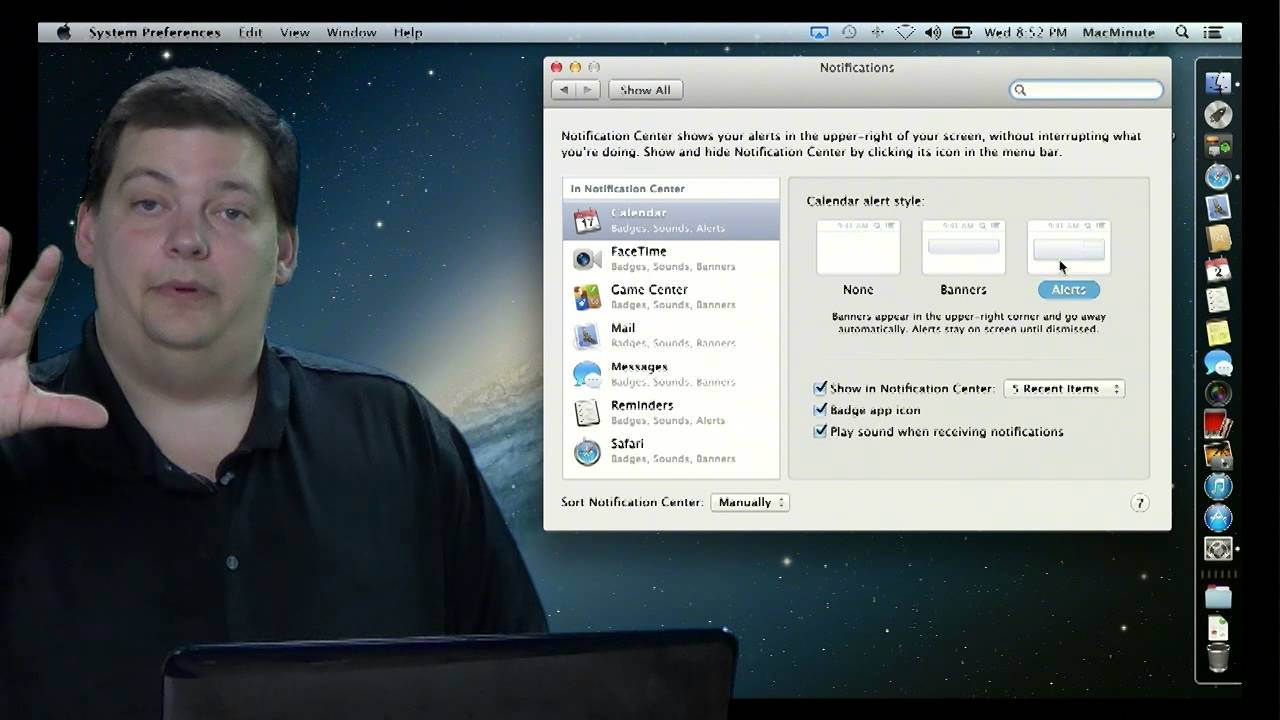Select the Banners alert style
The width and height of the screenshot is (1280, 720).
(x=962, y=248)
